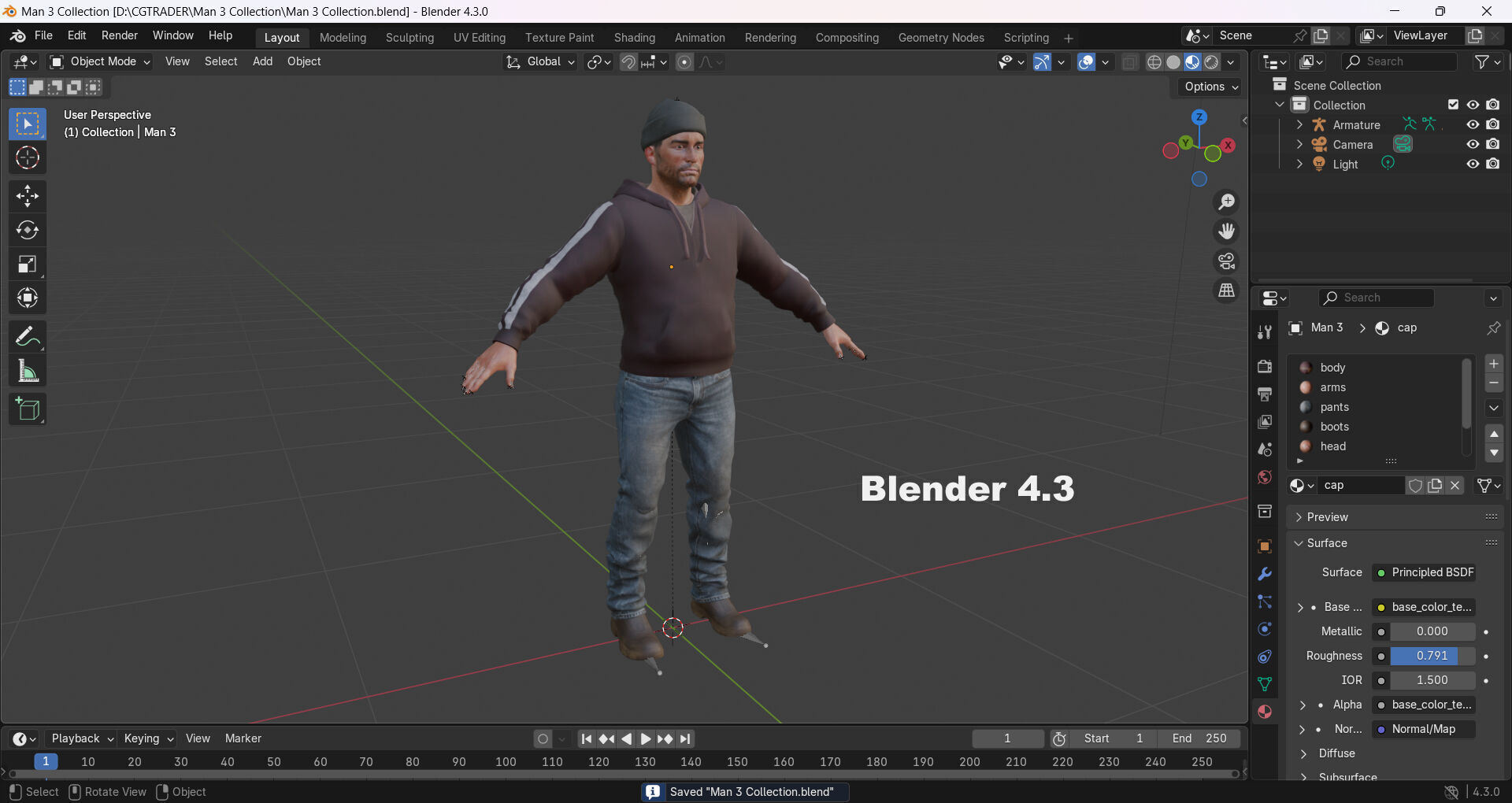Click the IOR value field
The height and width of the screenshot is (803, 1512).
pyautogui.click(x=1432, y=680)
